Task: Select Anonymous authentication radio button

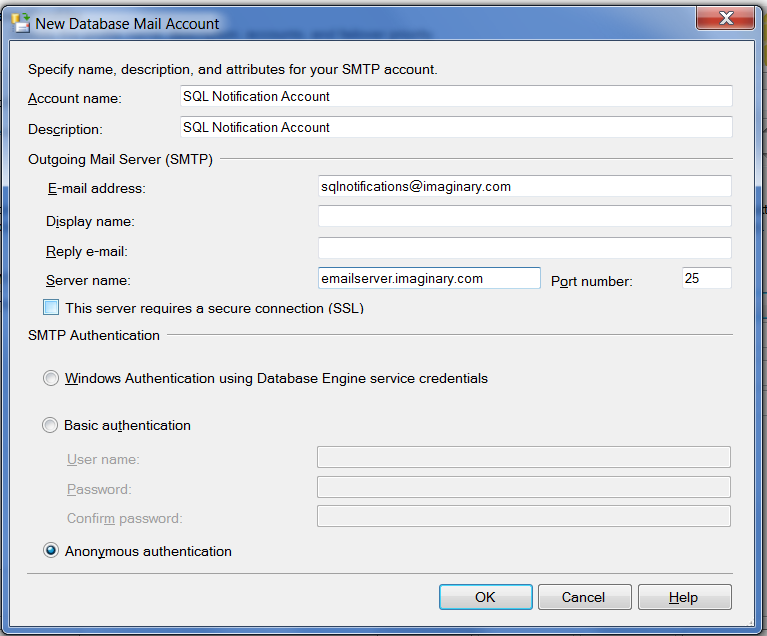Action: pyautogui.click(x=51, y=551)
